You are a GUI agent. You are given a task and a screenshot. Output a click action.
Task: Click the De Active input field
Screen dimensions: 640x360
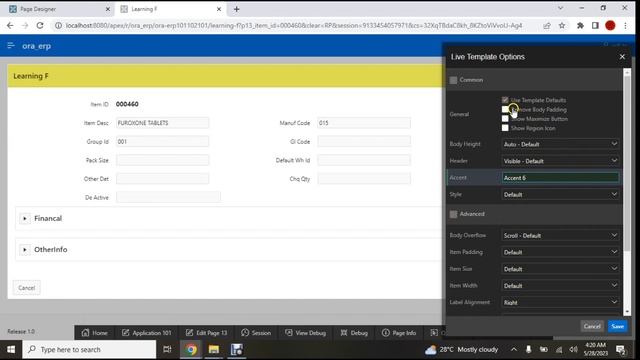(168, 197)
